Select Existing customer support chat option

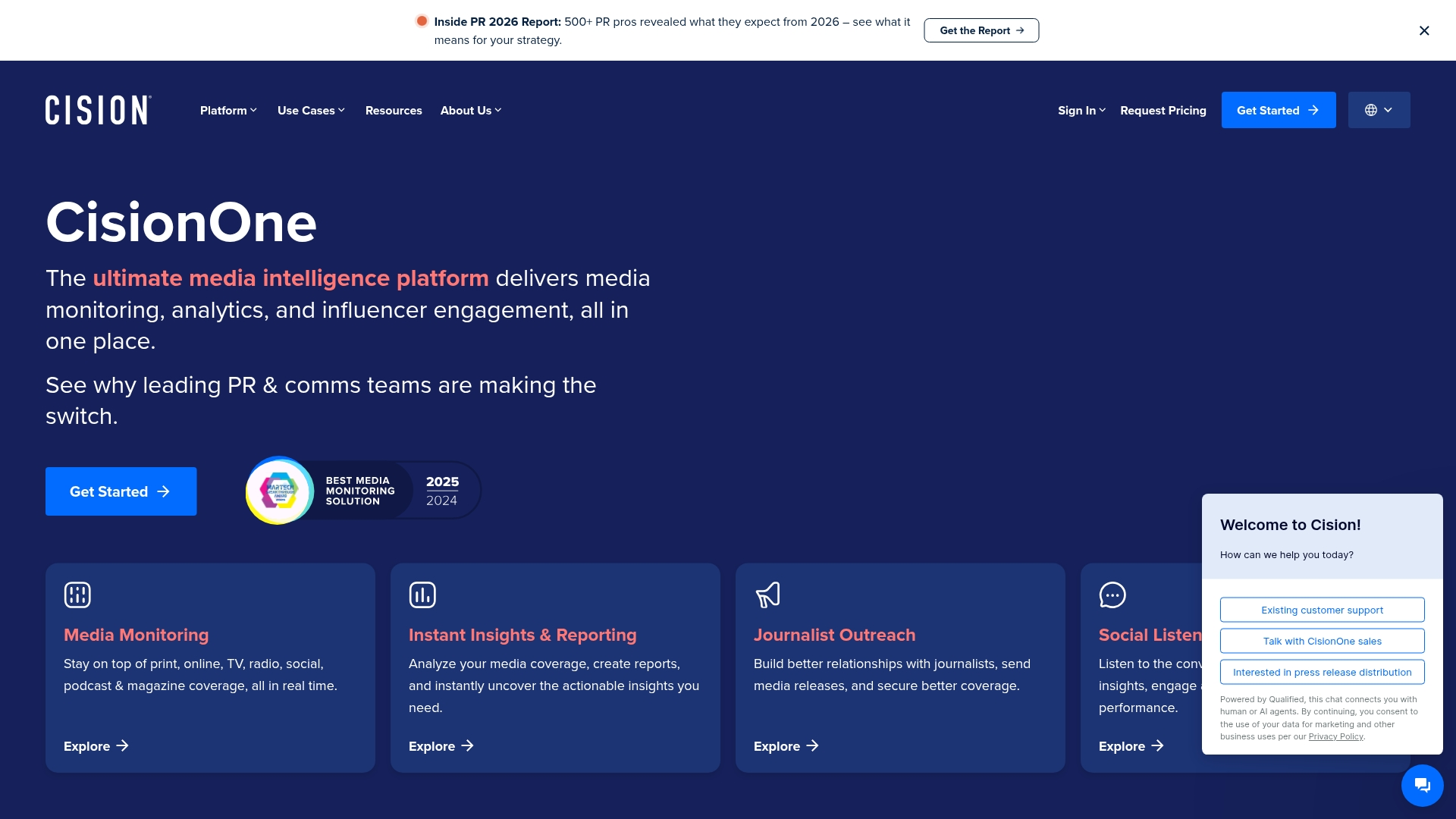coord(1322,610)
